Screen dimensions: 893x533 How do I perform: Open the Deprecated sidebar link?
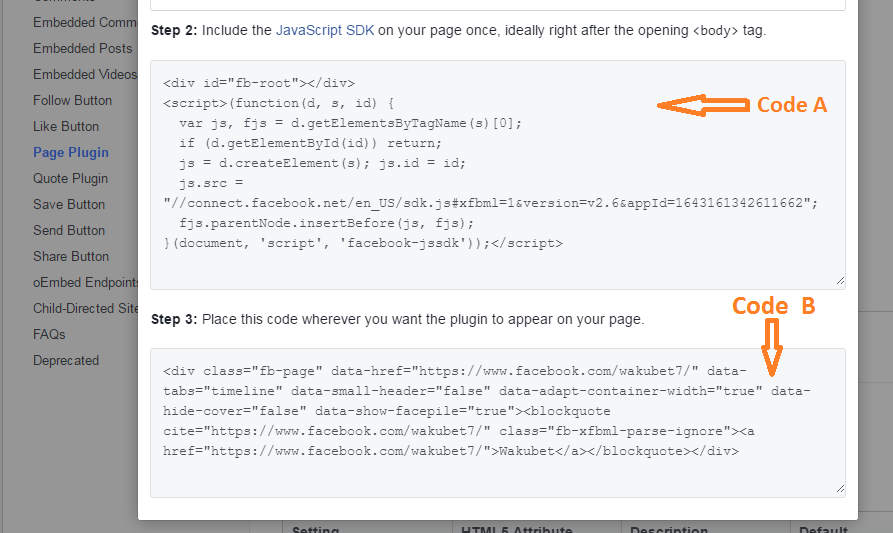point(66,360)
